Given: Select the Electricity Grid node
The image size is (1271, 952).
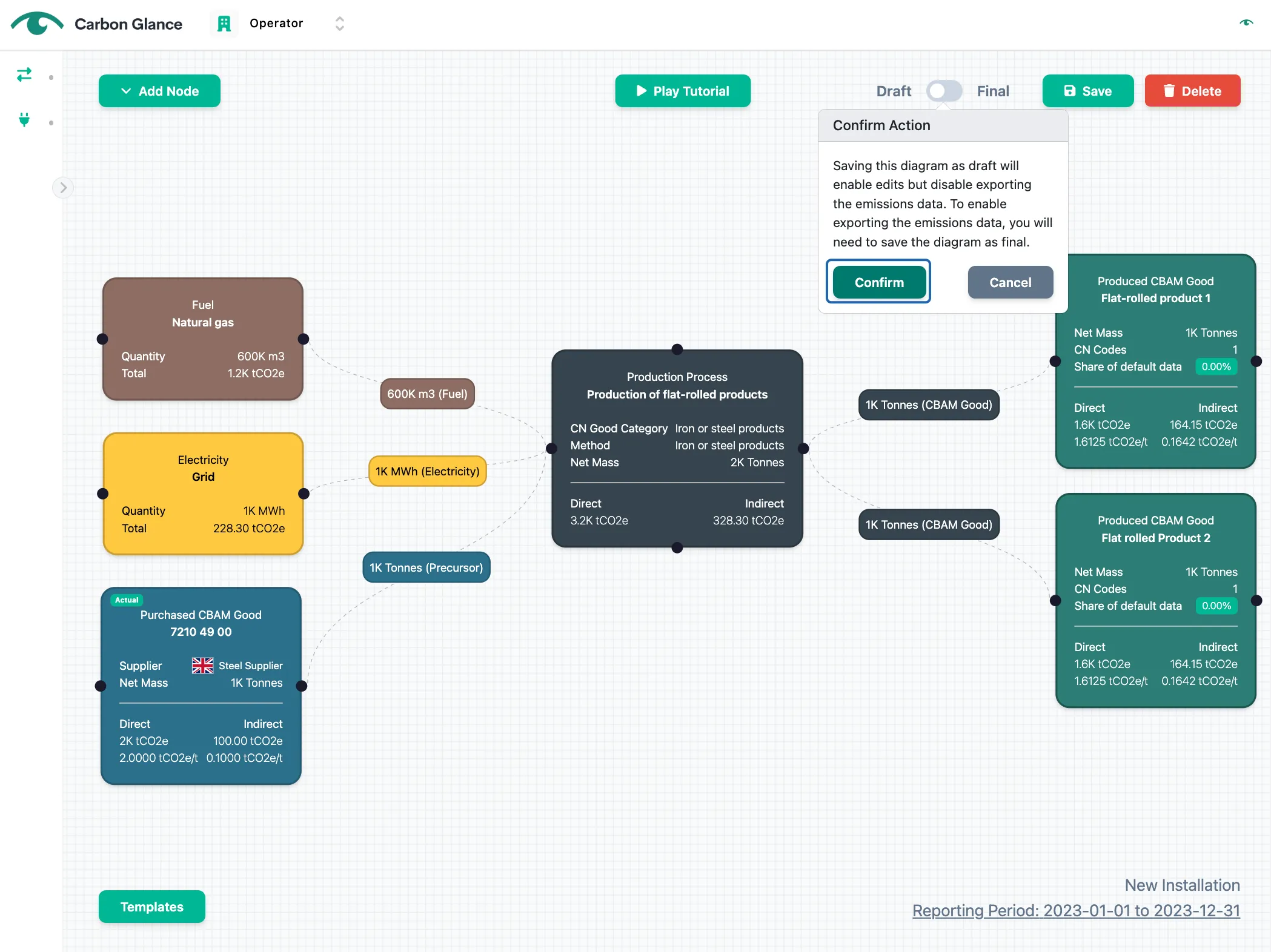Looking at the screenshot, I should 203,494.
